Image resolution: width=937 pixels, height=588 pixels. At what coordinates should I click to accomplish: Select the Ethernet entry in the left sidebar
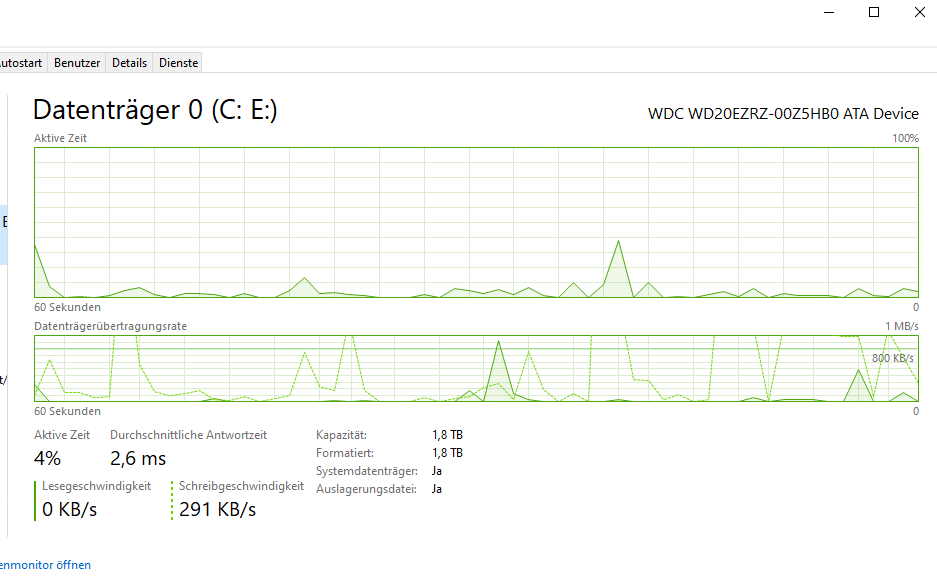click(6, 222)
